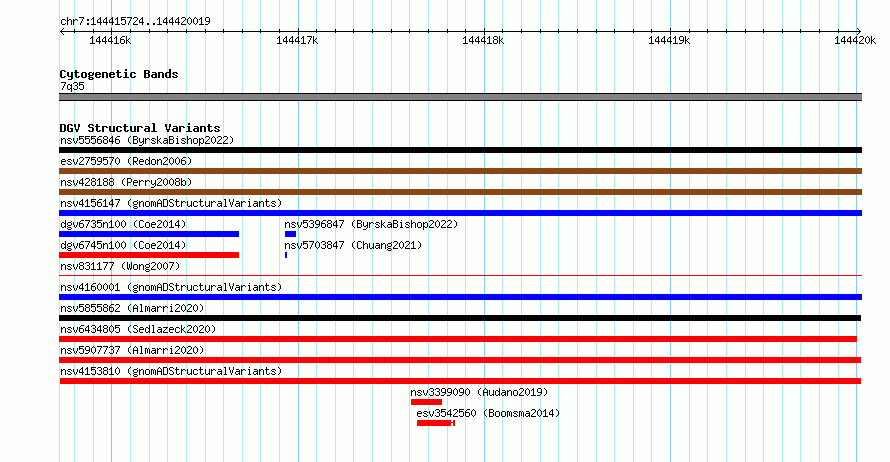The height and width of the screenshot is (462, 890).
Task: Open the nsv5396847 (ByrskaBishop2022) label
Action: click(x=371, y=224)
